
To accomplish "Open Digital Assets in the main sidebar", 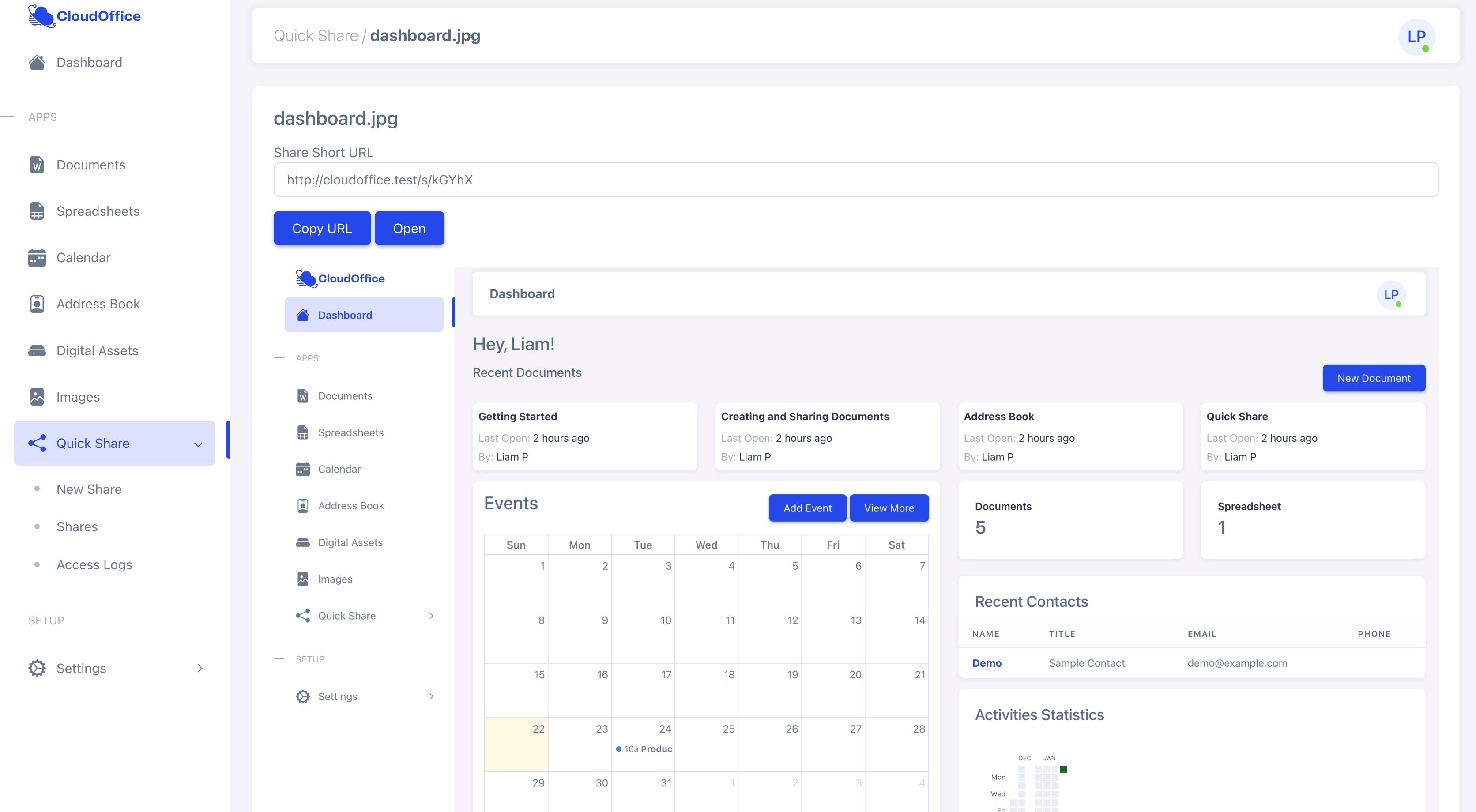I will point(98,351).
